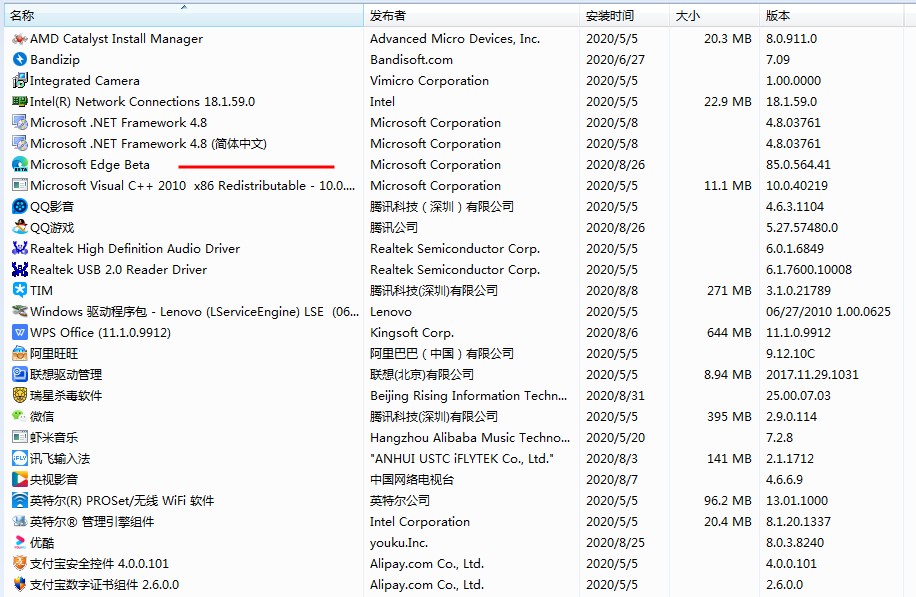The image size is (916, 597).
Task: Select the 讯飞输入法 icon
Action: (x=20, y=459)
